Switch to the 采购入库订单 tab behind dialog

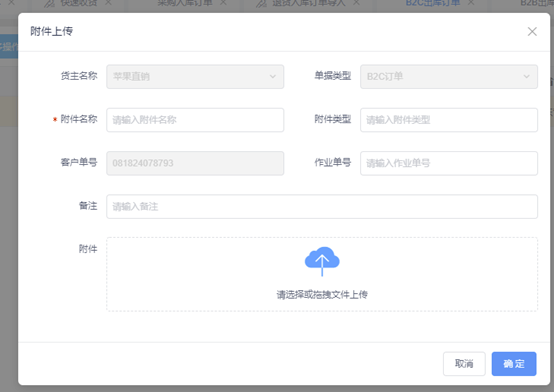pos(185,3)
